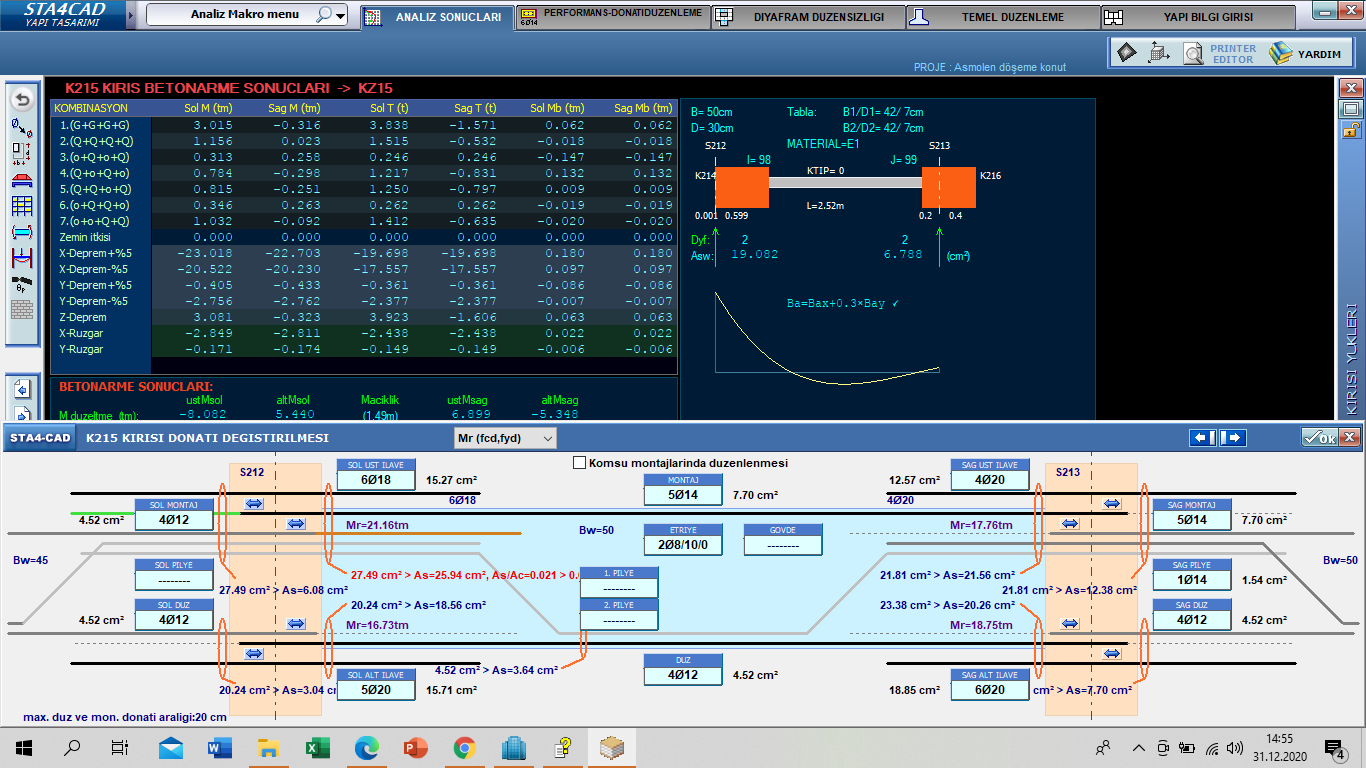1366x768 pixels.
Task: Open Excel from the Windows taskbar
Action: click(317, 747)
